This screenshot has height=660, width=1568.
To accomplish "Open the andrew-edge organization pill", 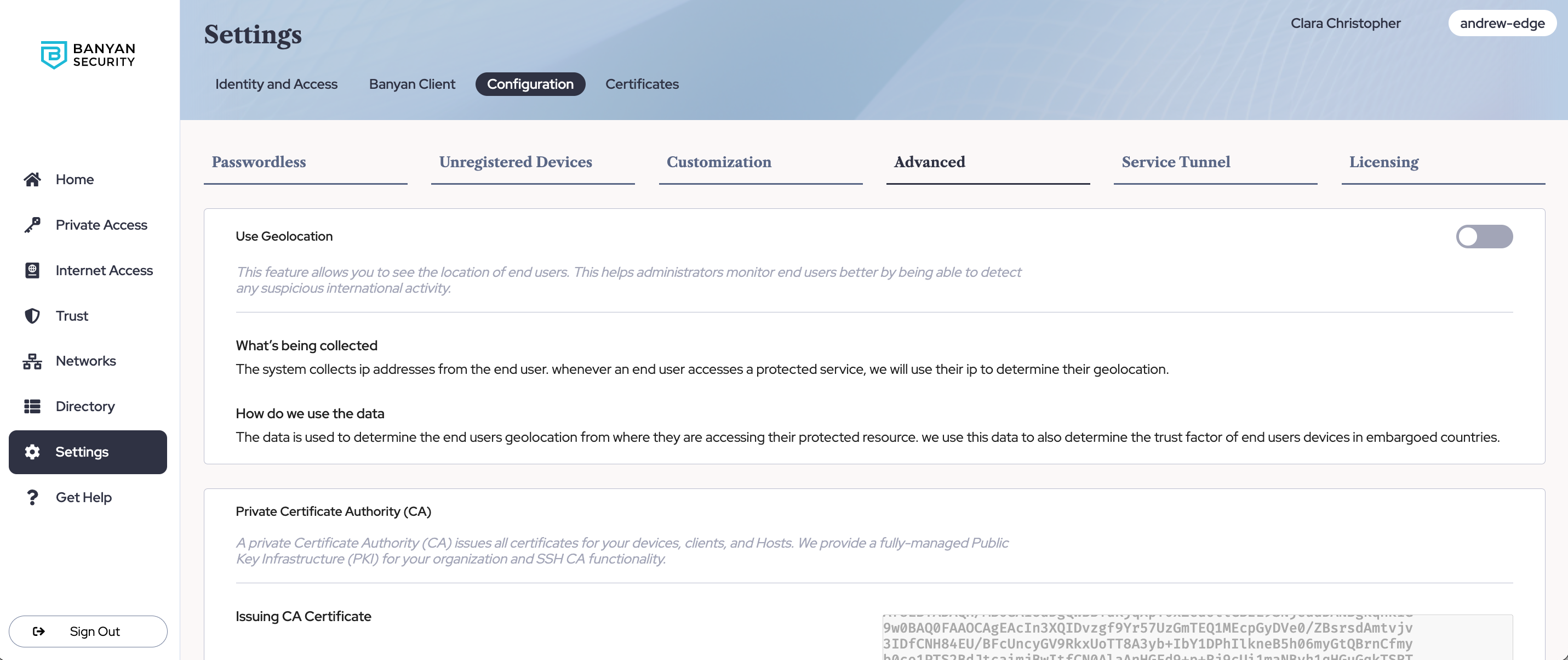I will tap(1502, 23).
